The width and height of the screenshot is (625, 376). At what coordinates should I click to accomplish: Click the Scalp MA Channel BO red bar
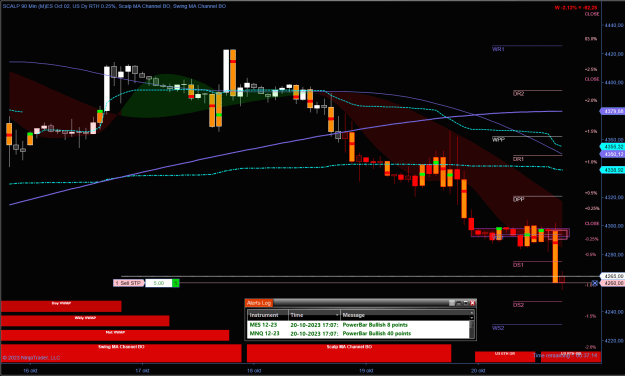coord(349,353)
